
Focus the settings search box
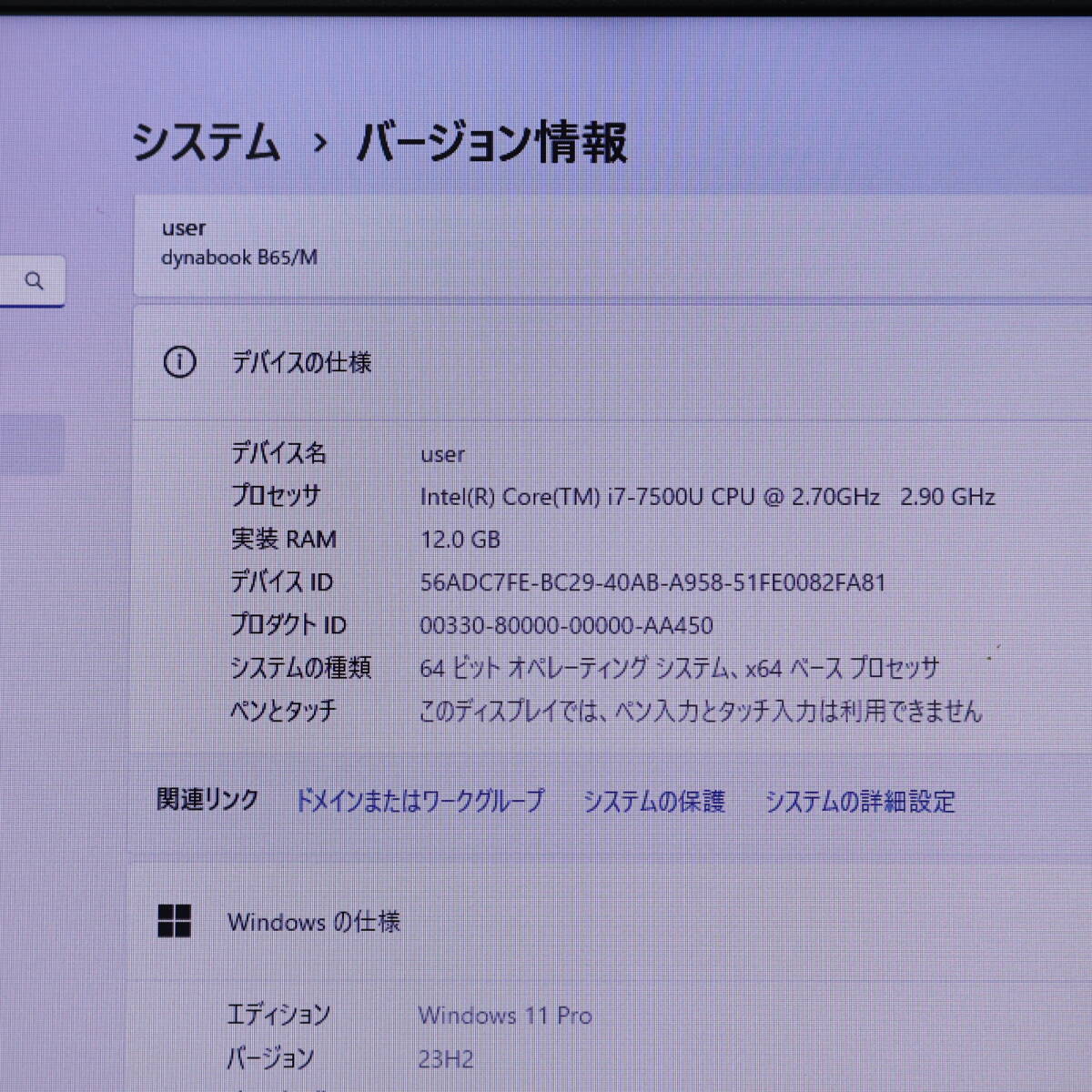pyautogui.click(x=32, y=281)
